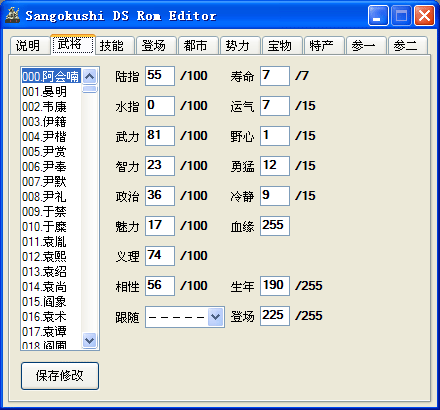Select 016.袁术 in the list

(51, 316)
